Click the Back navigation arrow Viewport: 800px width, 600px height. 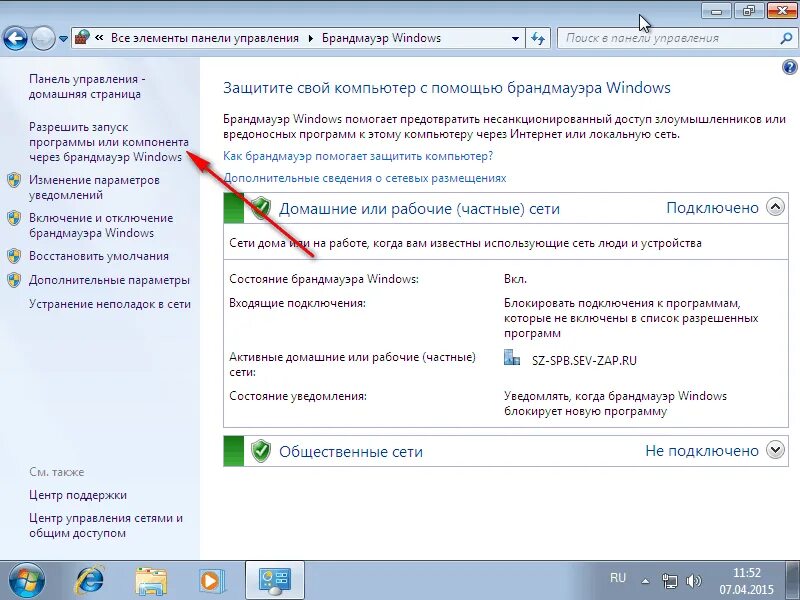pos(15,38)
